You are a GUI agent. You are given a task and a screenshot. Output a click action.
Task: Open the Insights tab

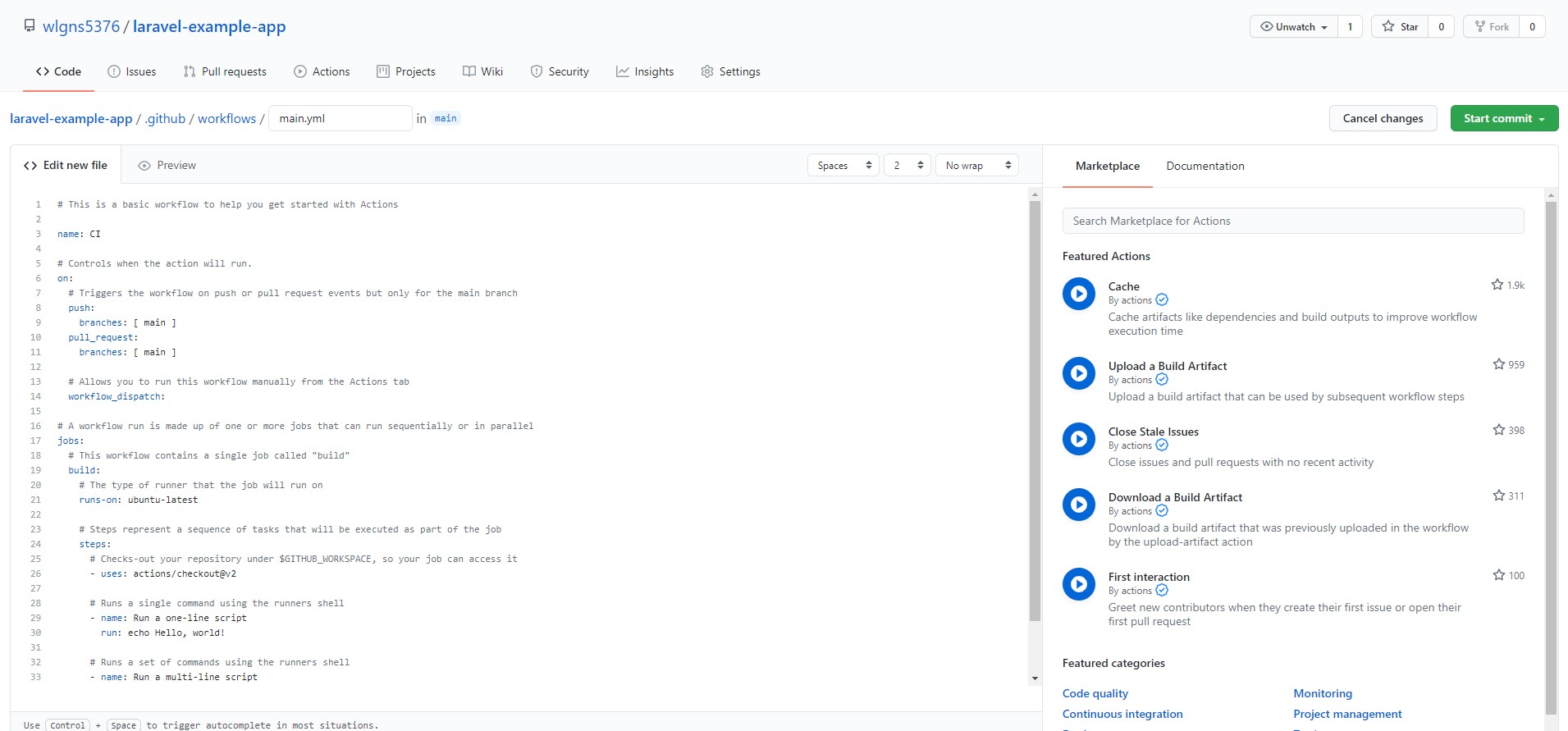[x=645, y=71]
